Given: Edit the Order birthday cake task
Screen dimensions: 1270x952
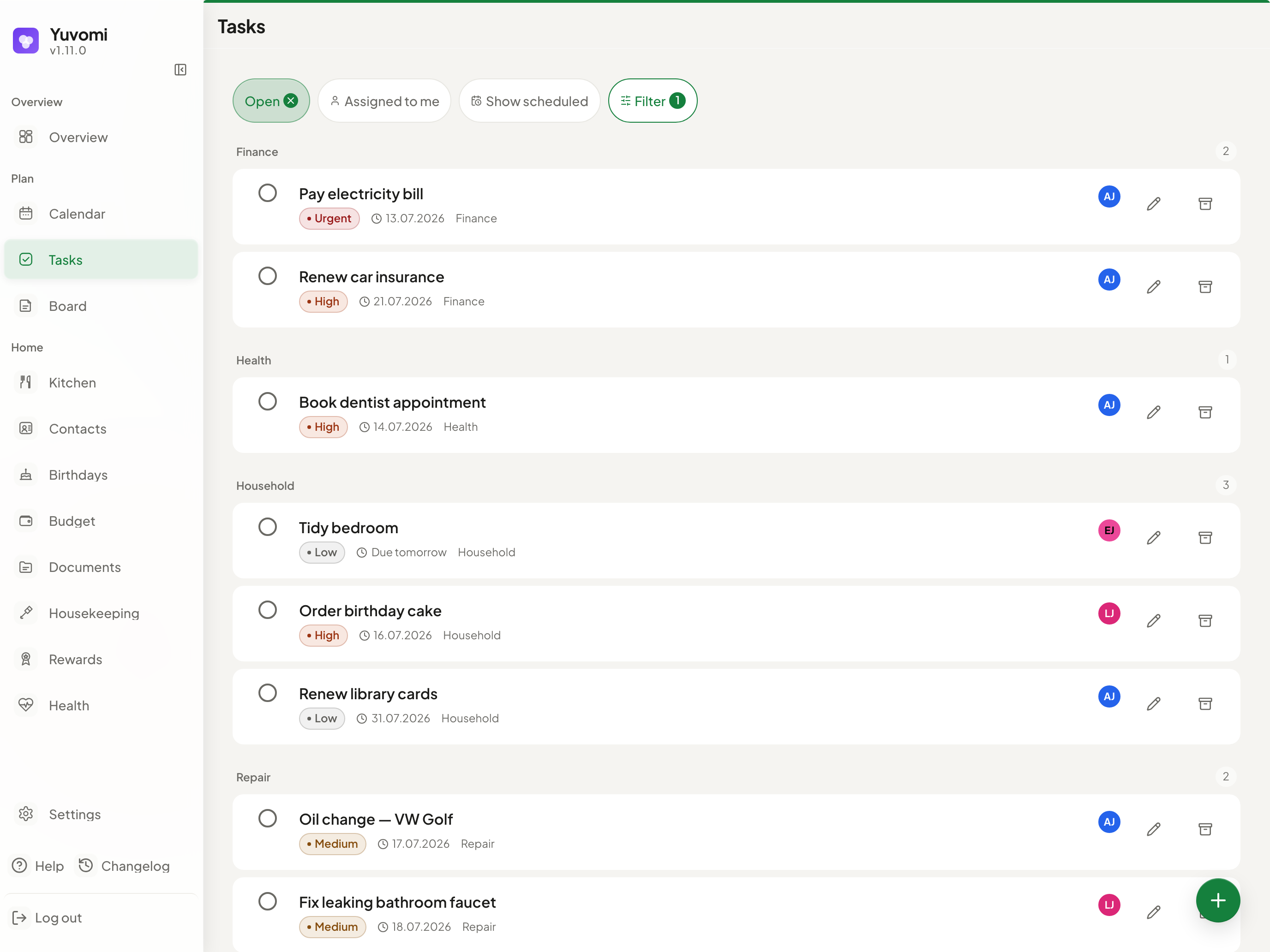Looking at the screenshot, I should point(1153,621).
